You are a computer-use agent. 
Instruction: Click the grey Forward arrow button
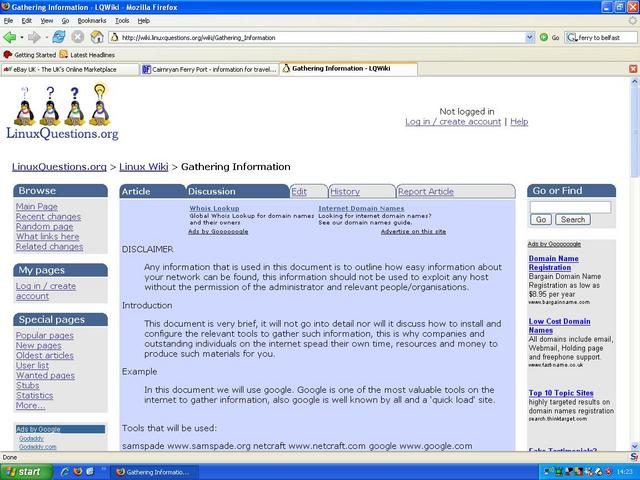click(x=34, y=38)
